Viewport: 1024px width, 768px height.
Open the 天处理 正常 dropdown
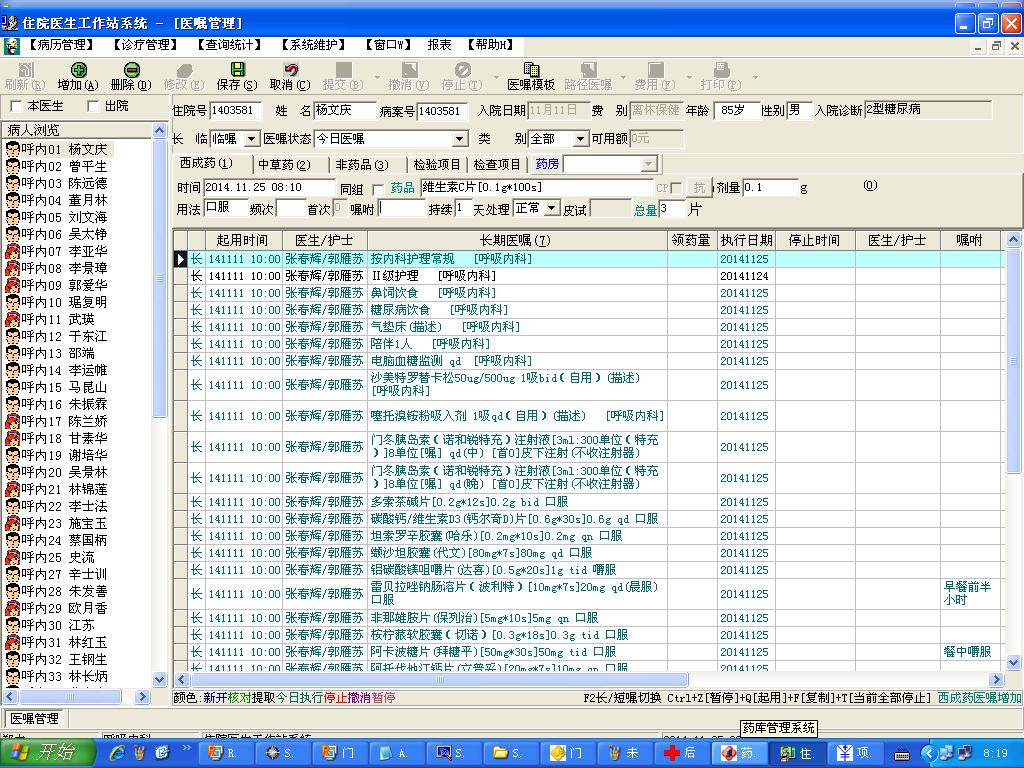tap(552, 208)
